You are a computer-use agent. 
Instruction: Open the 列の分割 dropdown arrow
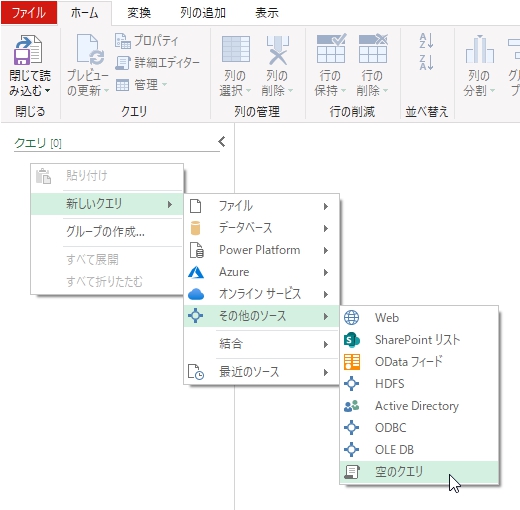point(492,91)
